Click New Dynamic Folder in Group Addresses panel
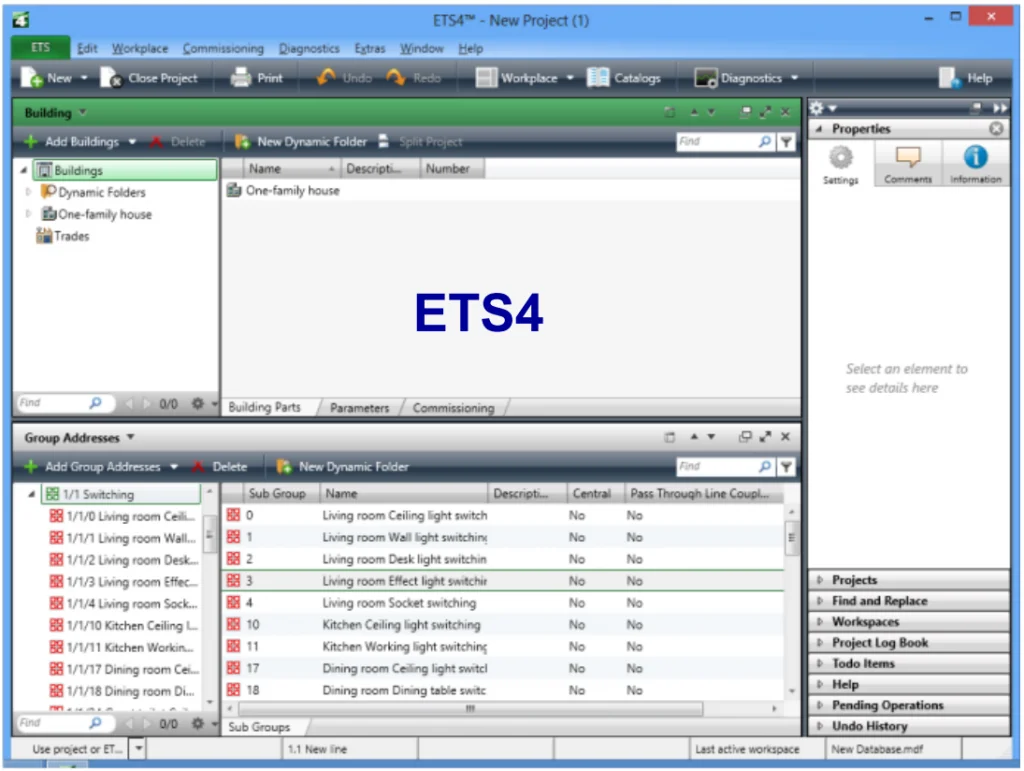This screenshot has width=1024, height=771. [343, 466]
